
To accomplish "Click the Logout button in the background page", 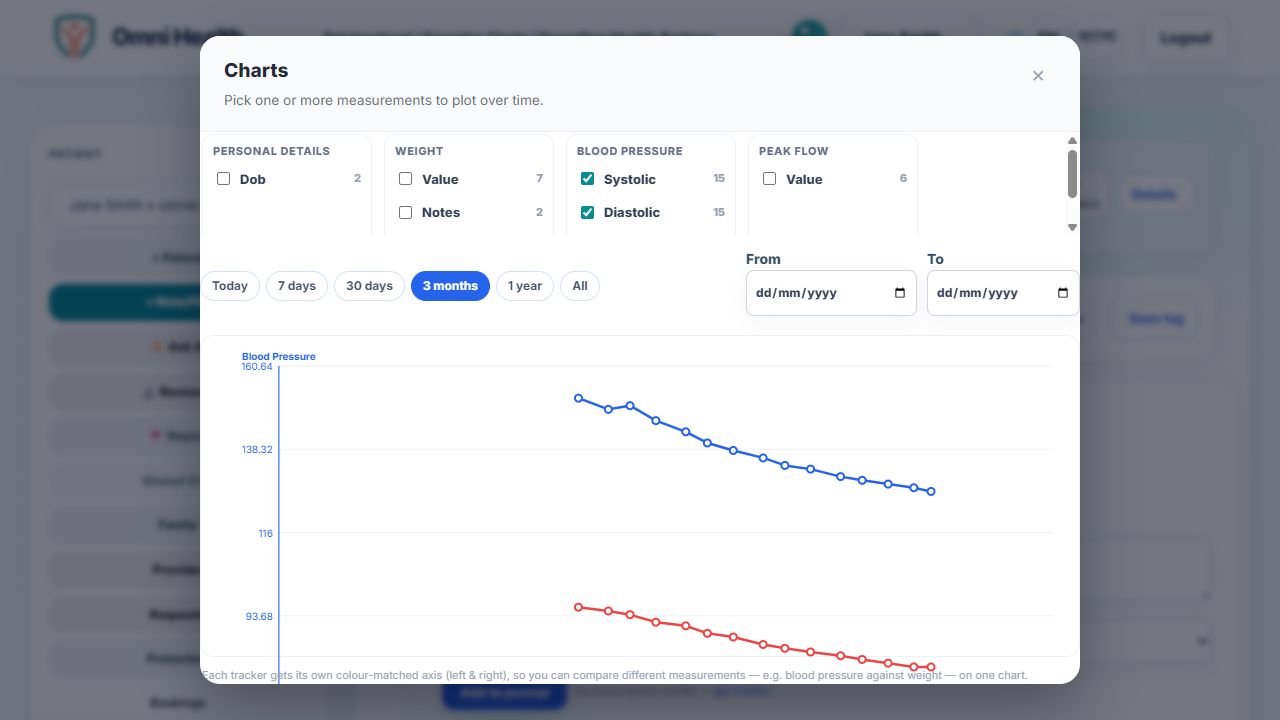I will (x=1185, y=38).
